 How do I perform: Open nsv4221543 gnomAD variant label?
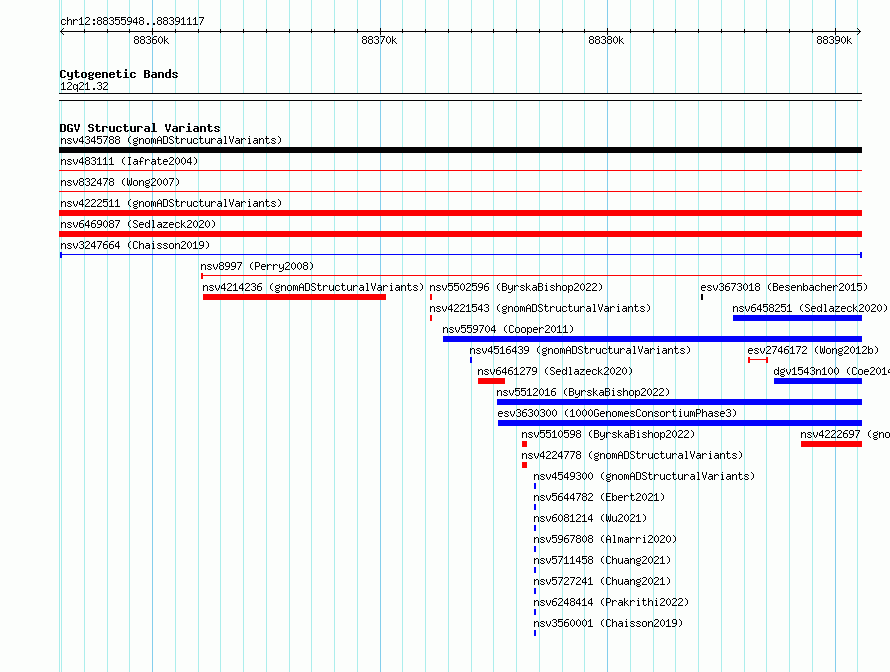[540, 308]
